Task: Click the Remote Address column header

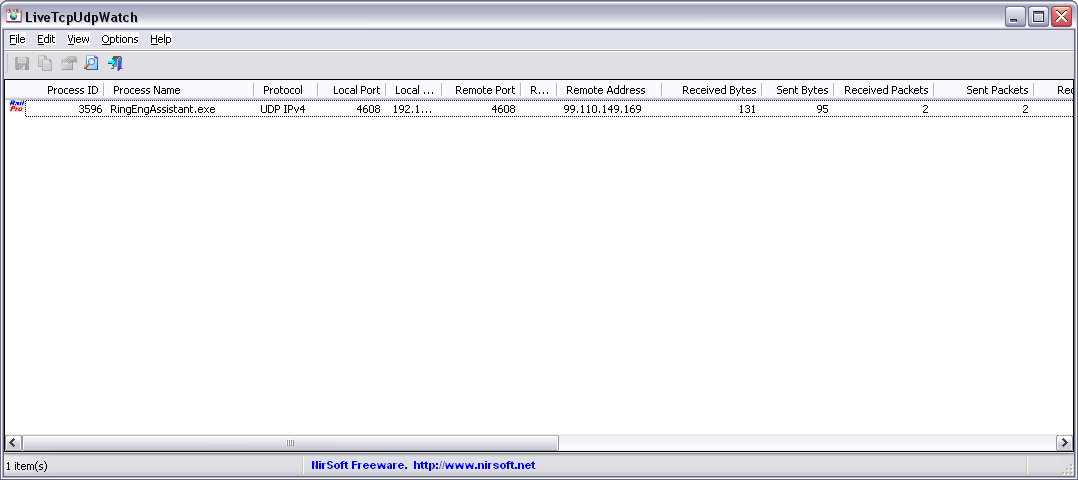Action: (606, 90)
